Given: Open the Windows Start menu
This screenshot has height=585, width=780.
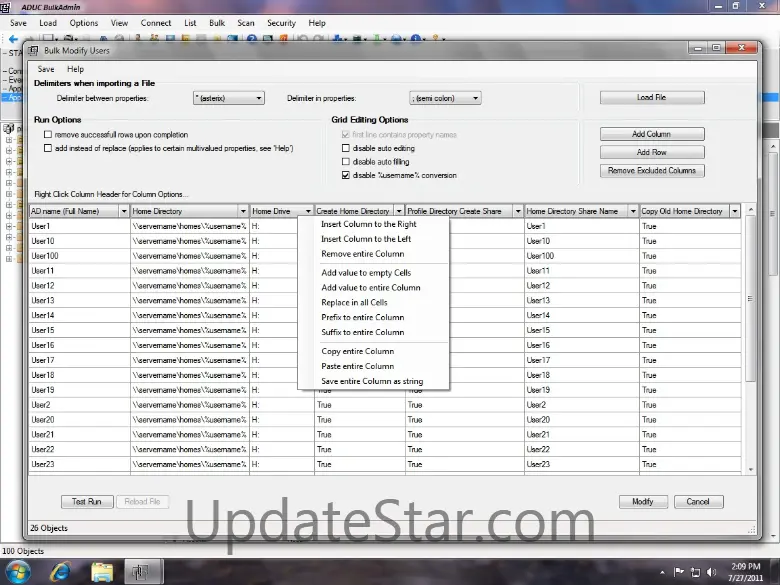Looking at the screenshot, I should click(17, 572).
